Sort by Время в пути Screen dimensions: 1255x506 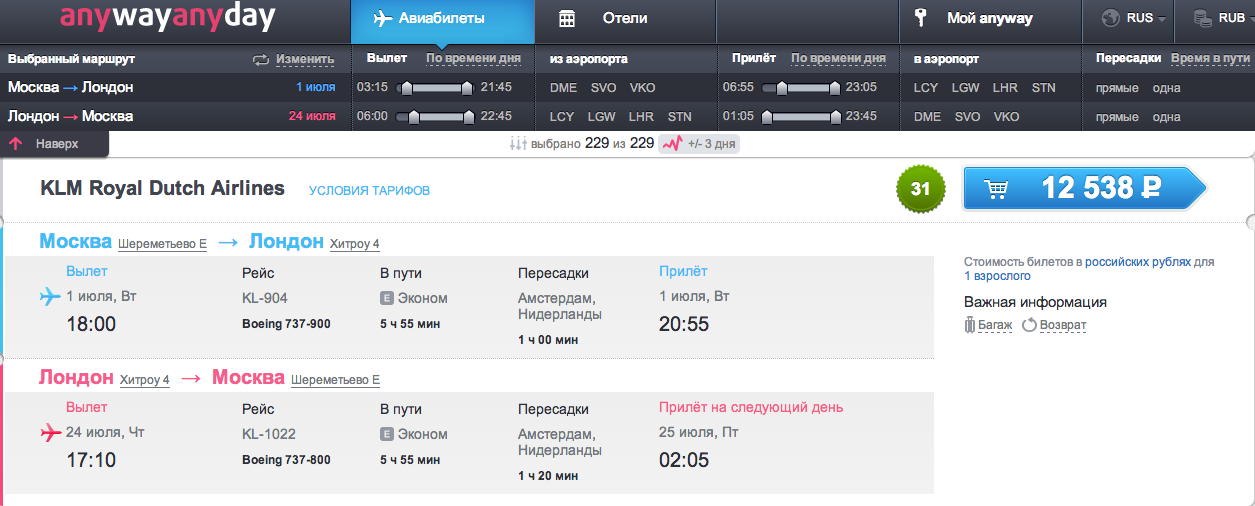tap(1210, 59)
